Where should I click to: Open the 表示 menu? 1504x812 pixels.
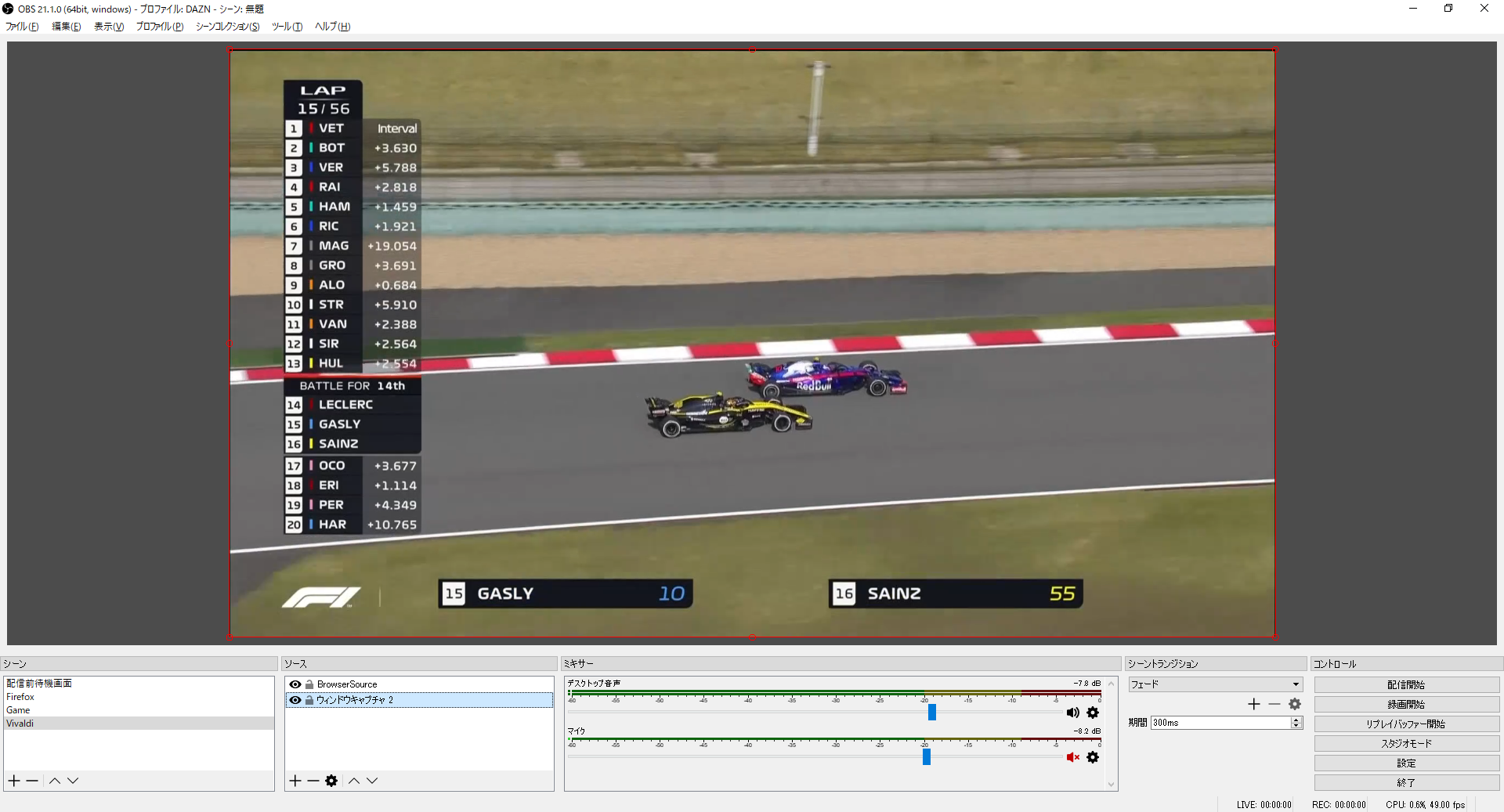pos(109,27)
